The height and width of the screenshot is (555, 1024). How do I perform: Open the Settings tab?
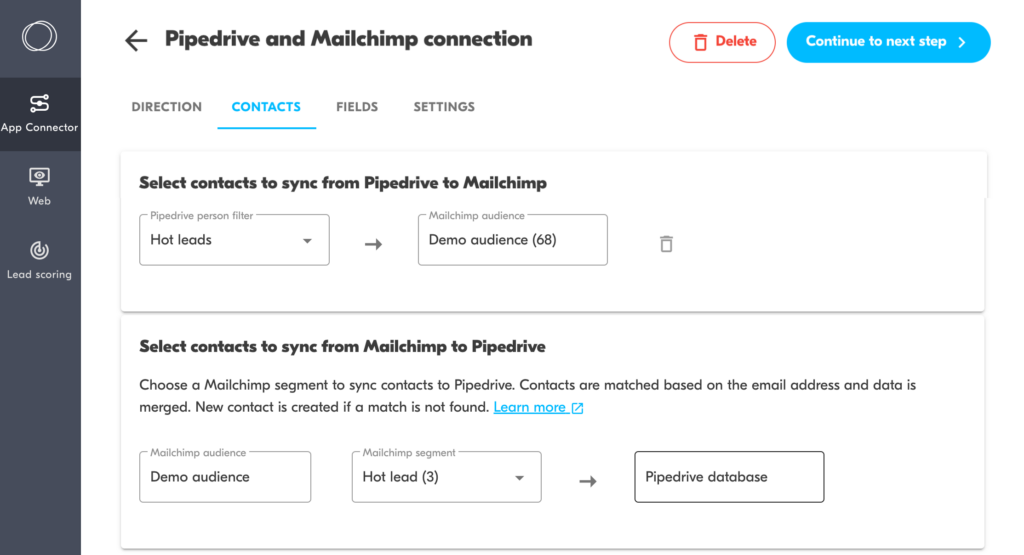tap(444, 107)
